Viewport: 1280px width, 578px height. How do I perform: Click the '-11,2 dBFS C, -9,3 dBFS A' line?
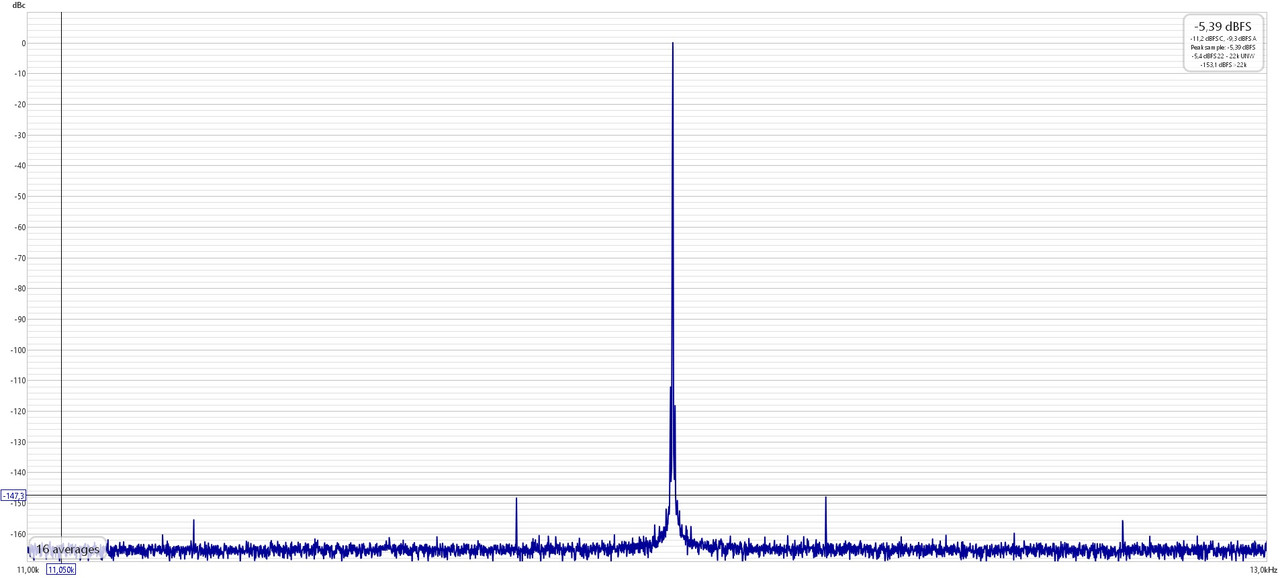coord(1222,38)
